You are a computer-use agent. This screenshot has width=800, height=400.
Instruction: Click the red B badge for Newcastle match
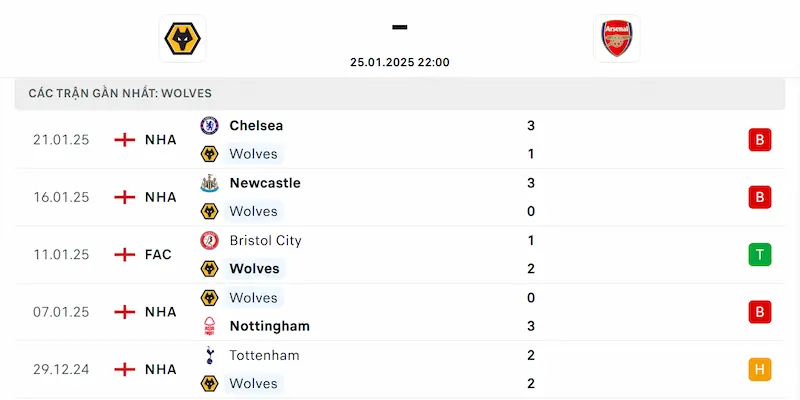point(759,197)
